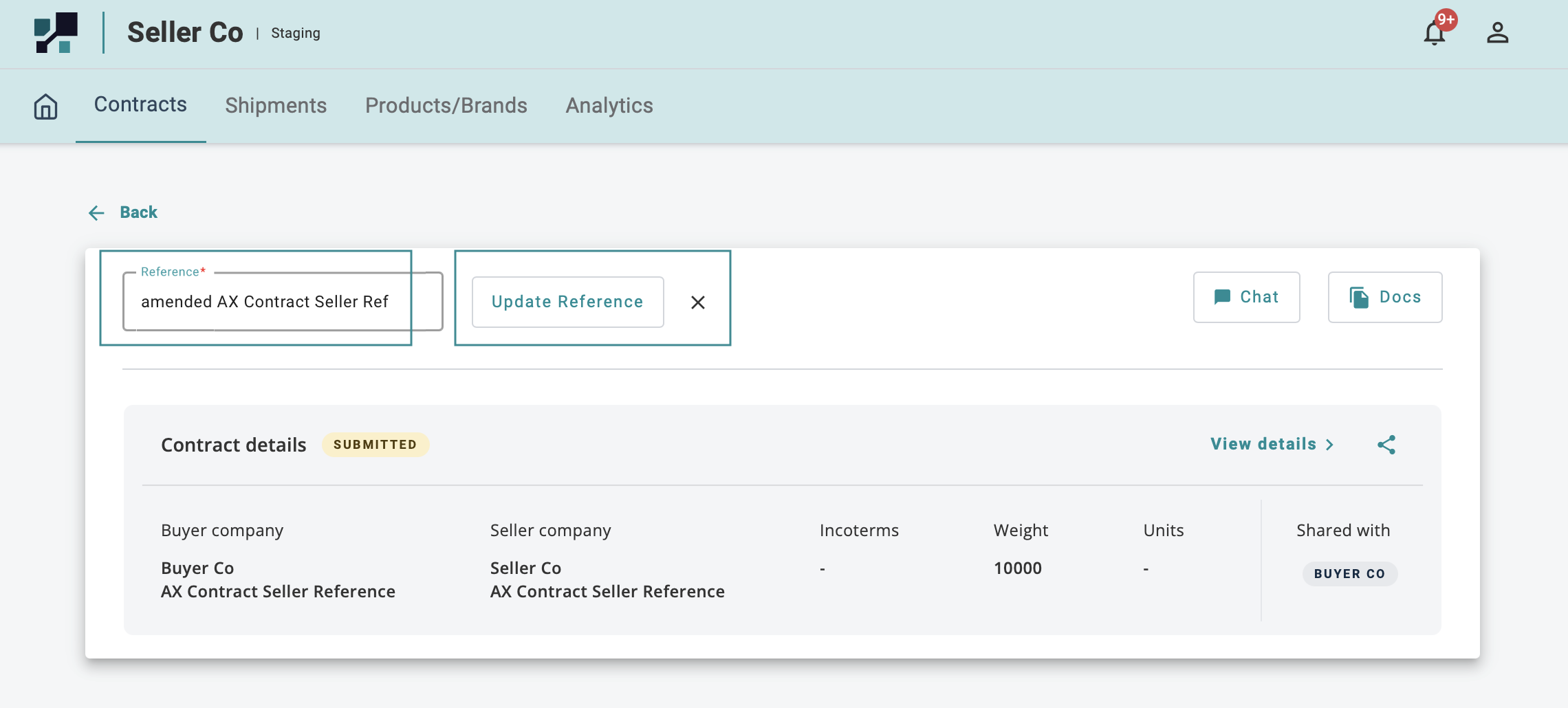Navigate to the Analytics tab
The width and height of the screenshot is (1568, 708).
(609, 106)
